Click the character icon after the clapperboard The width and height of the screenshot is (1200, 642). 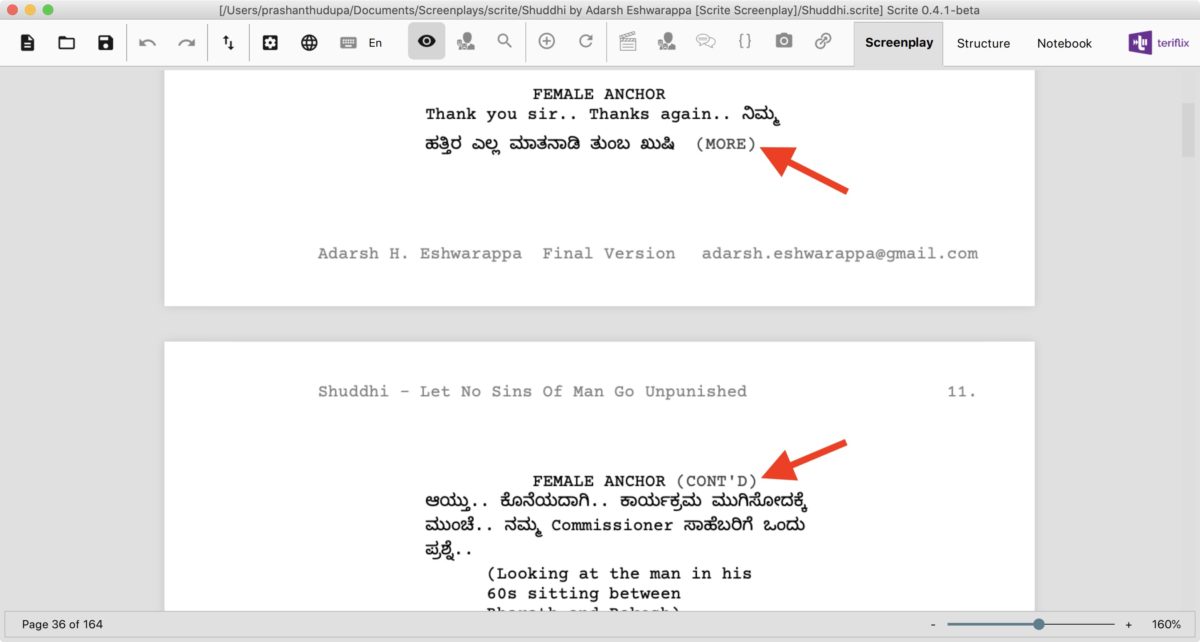pos(667,42)
